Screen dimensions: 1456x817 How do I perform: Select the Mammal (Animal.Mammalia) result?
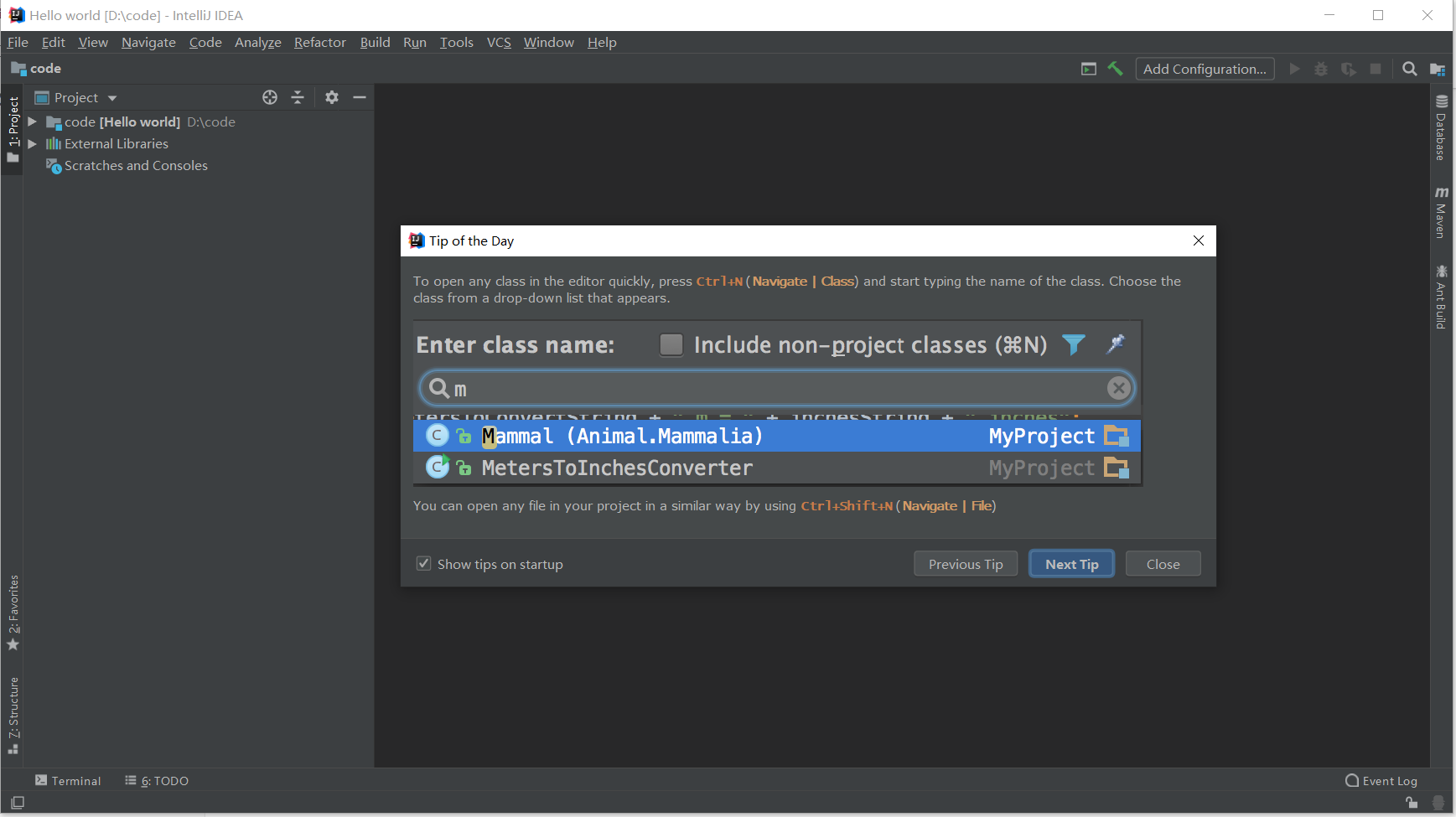[x=777, y=436]
